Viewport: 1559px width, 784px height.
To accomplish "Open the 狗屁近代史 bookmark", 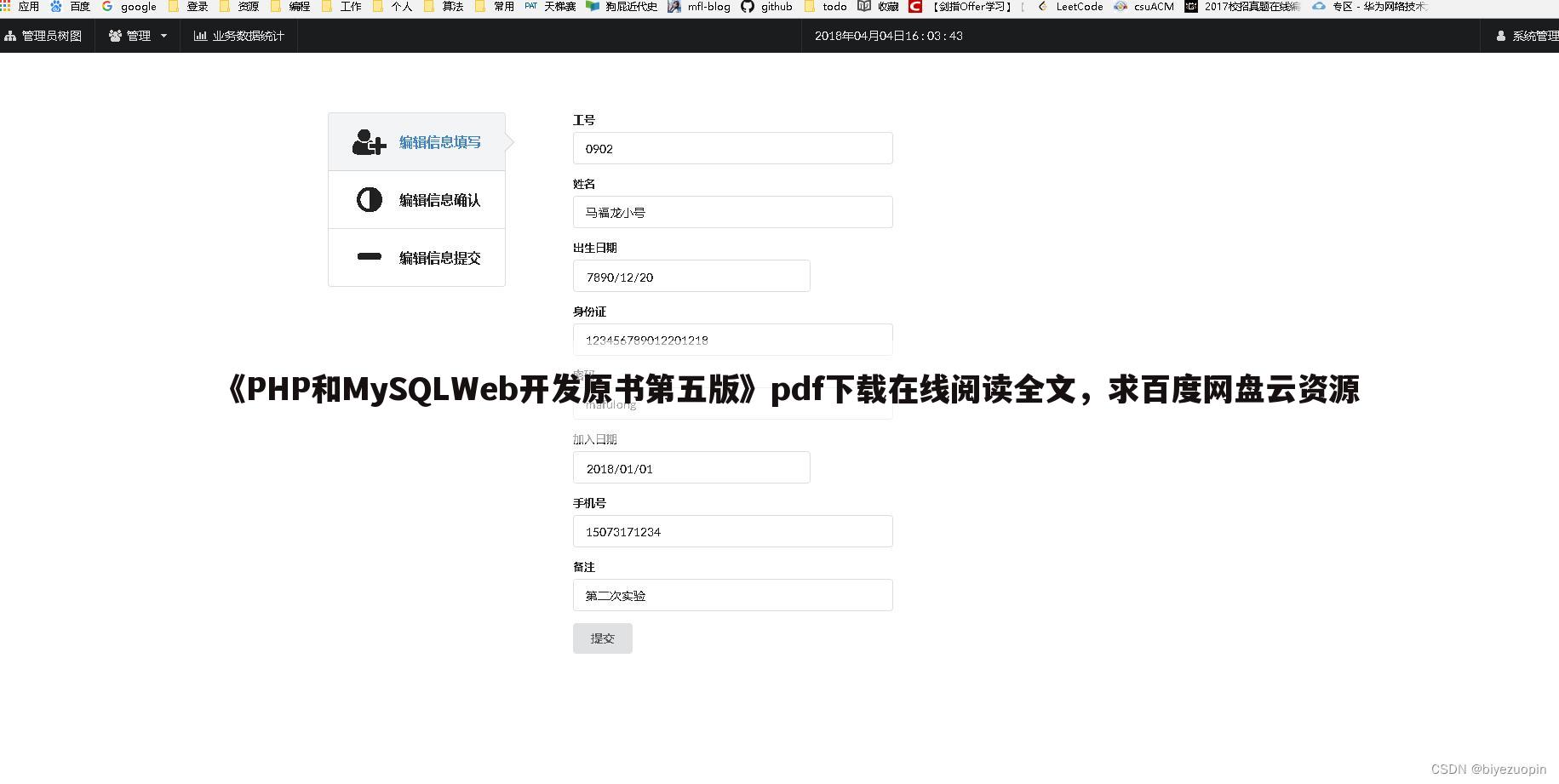I will click(x=622, y=7).
